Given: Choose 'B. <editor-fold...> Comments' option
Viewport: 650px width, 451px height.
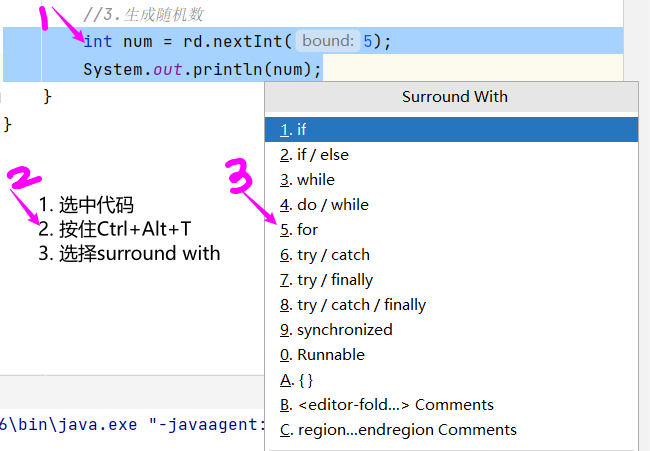Looking at the screenshot, I should point(451,405).
